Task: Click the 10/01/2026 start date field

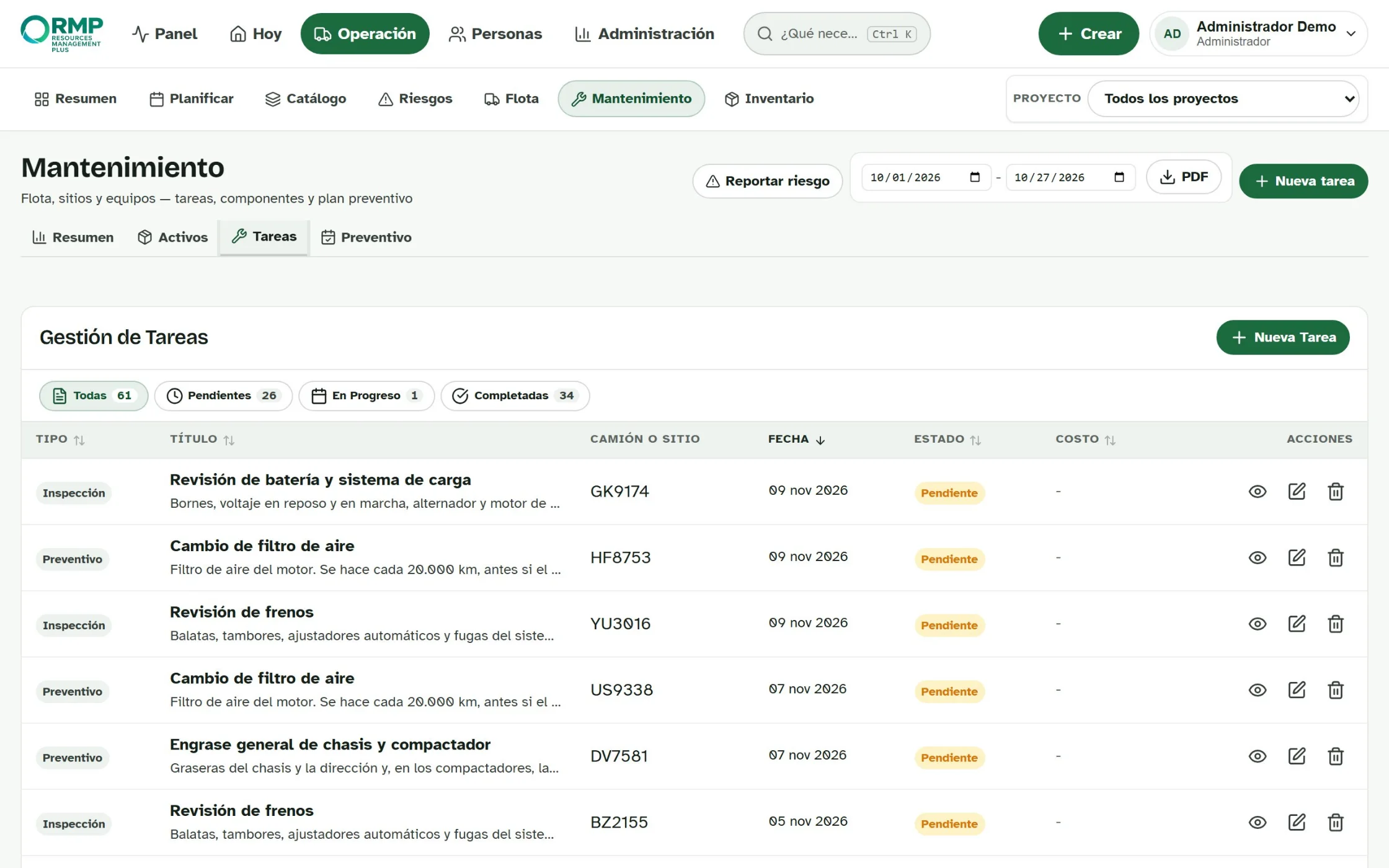Action: point(926,177)
